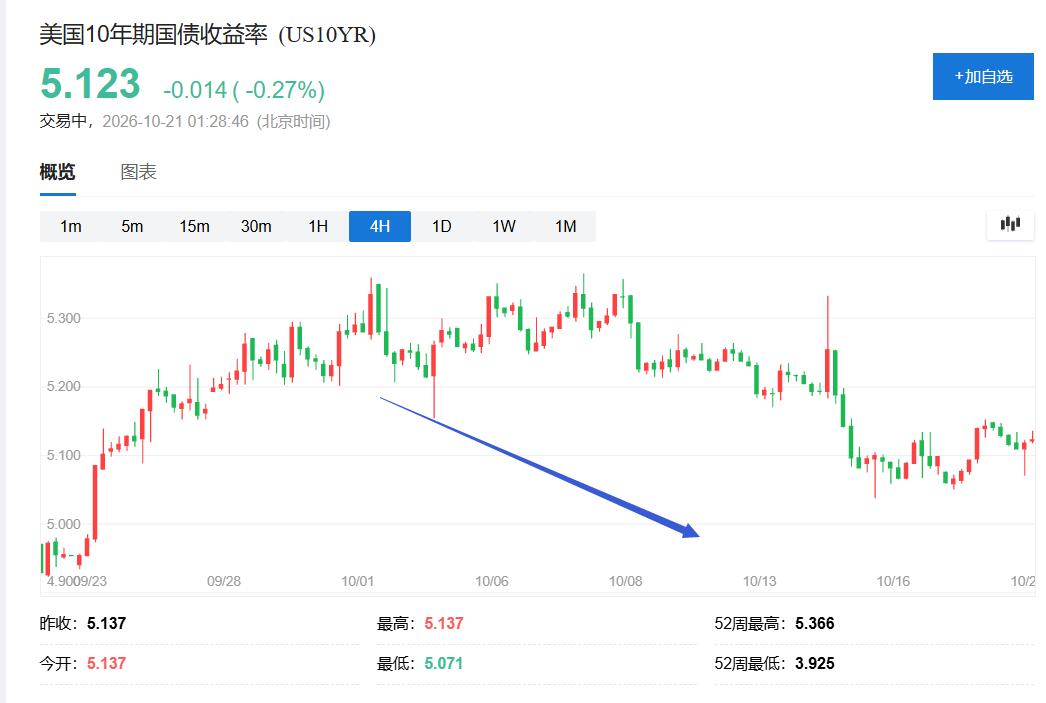Click the 10/01 date axis label

point(358,581)
